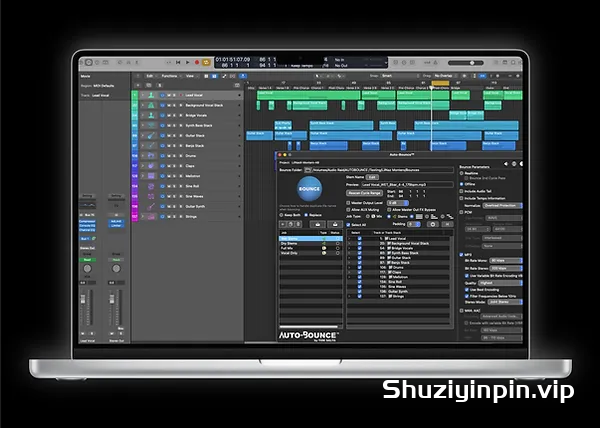
Task: Toggle the yellow Cycle button
Action: [207, 62]
